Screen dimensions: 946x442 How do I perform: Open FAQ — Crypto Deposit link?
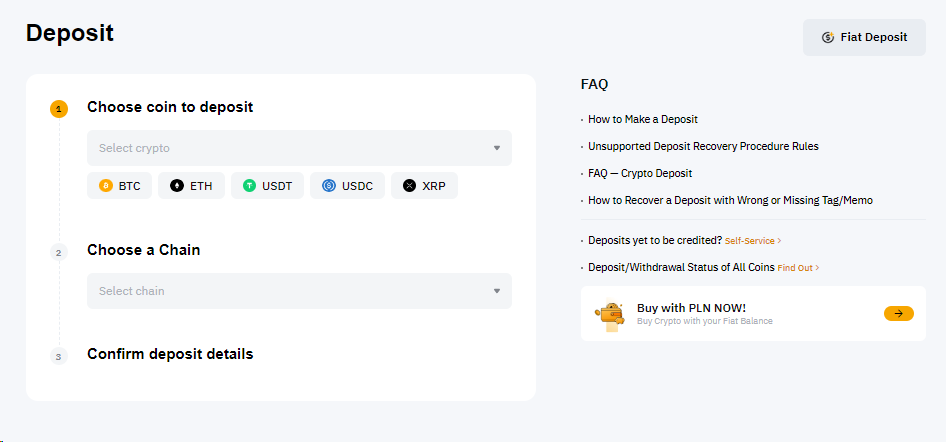point(639,173)
